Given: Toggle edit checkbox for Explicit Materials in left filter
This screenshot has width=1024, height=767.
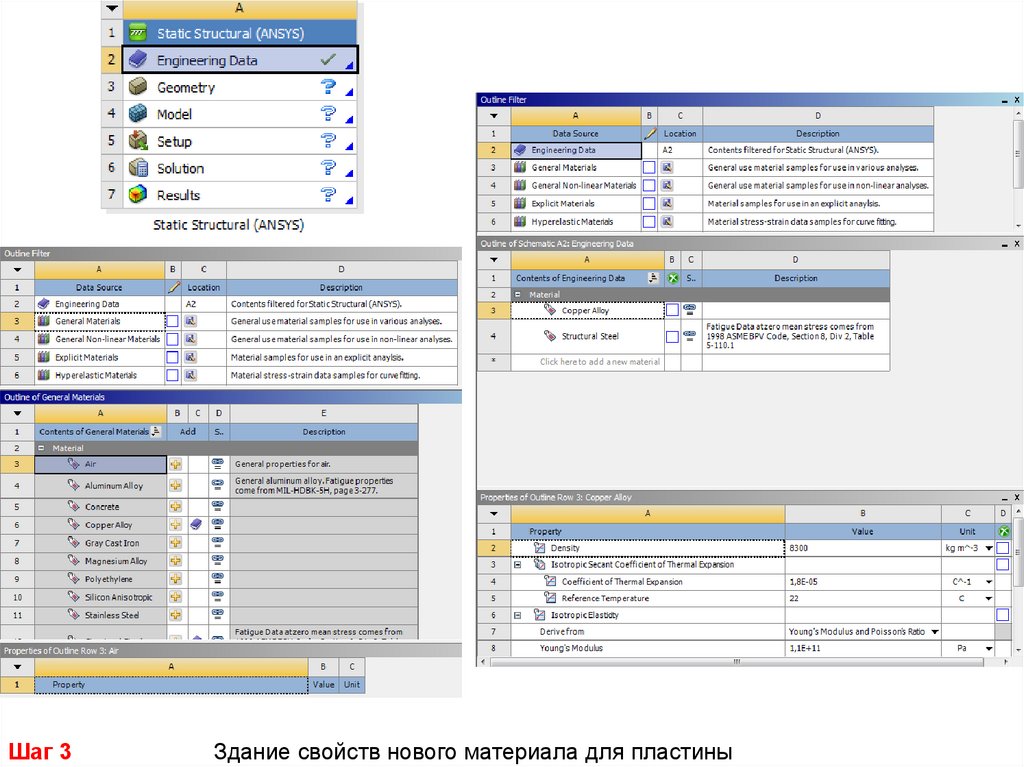Looking at the screenshot, I should (172, 357).
